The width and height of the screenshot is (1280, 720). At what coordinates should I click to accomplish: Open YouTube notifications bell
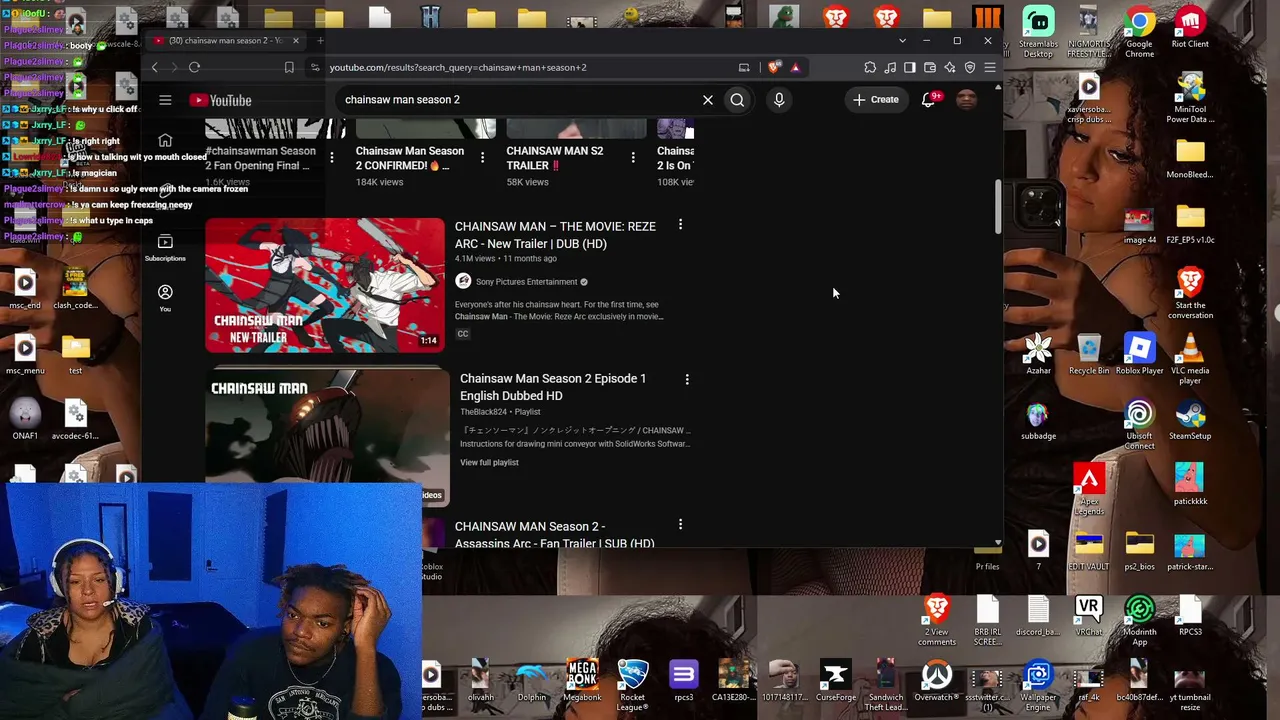tap(928, 100)
